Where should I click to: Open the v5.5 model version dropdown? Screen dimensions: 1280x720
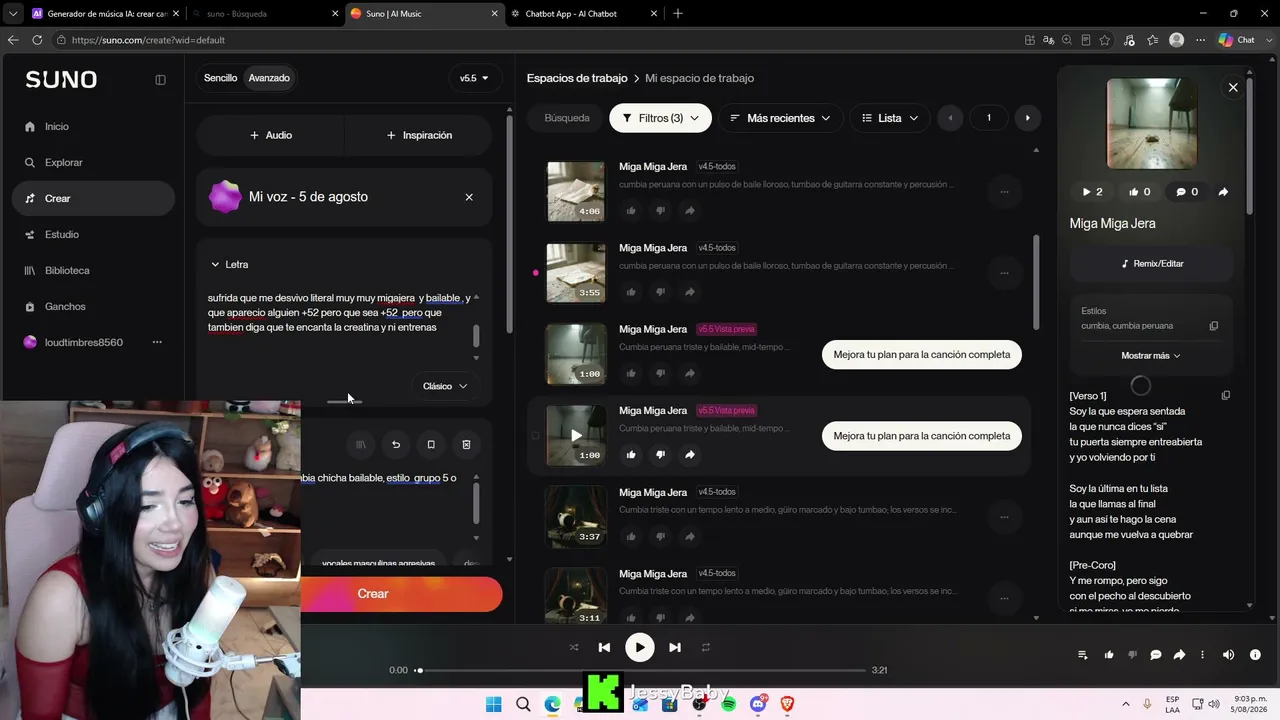click(x=474, y=78)
